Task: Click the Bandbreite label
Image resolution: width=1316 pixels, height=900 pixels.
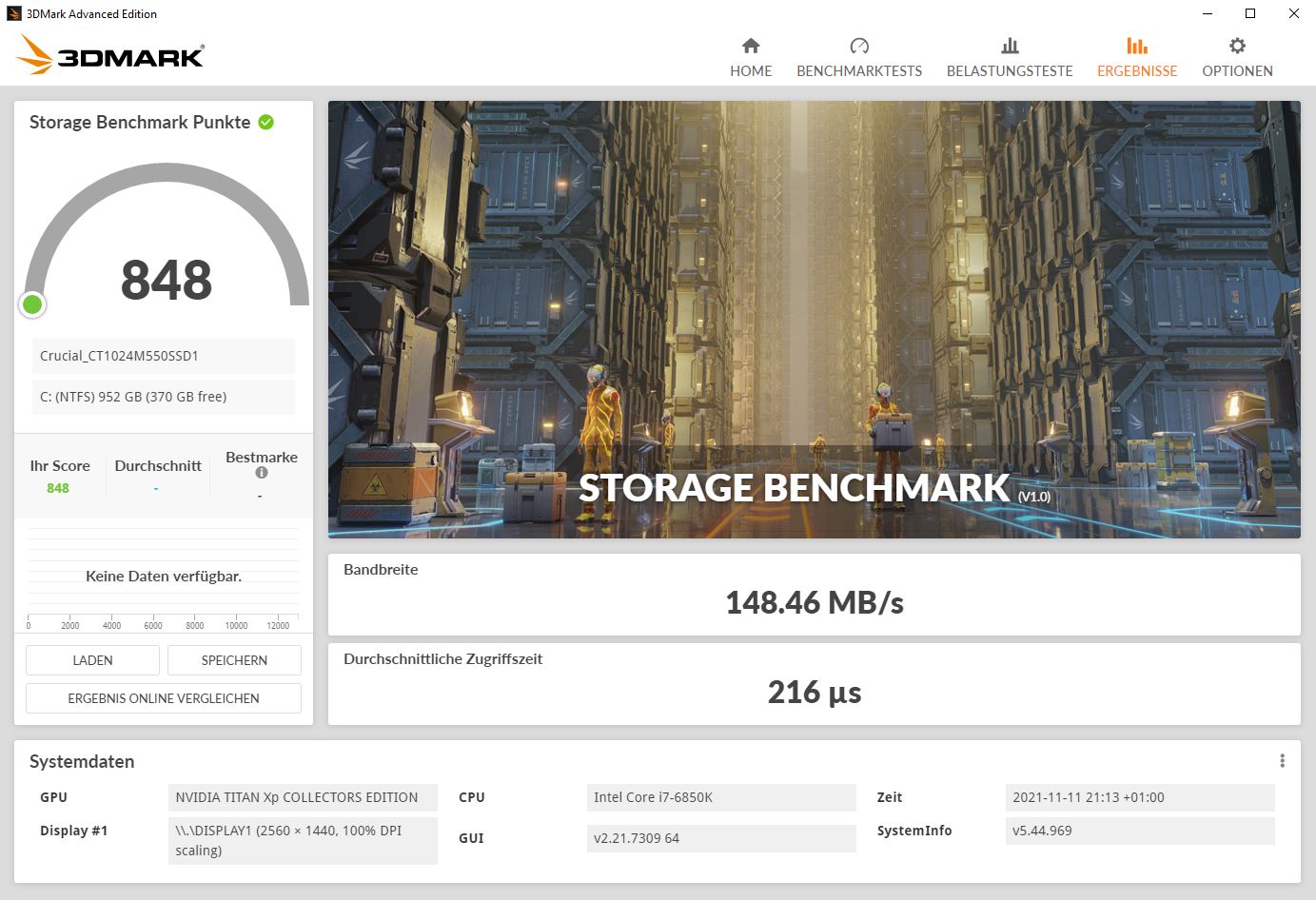Action: pyautogui.click(x=381, y=569)
